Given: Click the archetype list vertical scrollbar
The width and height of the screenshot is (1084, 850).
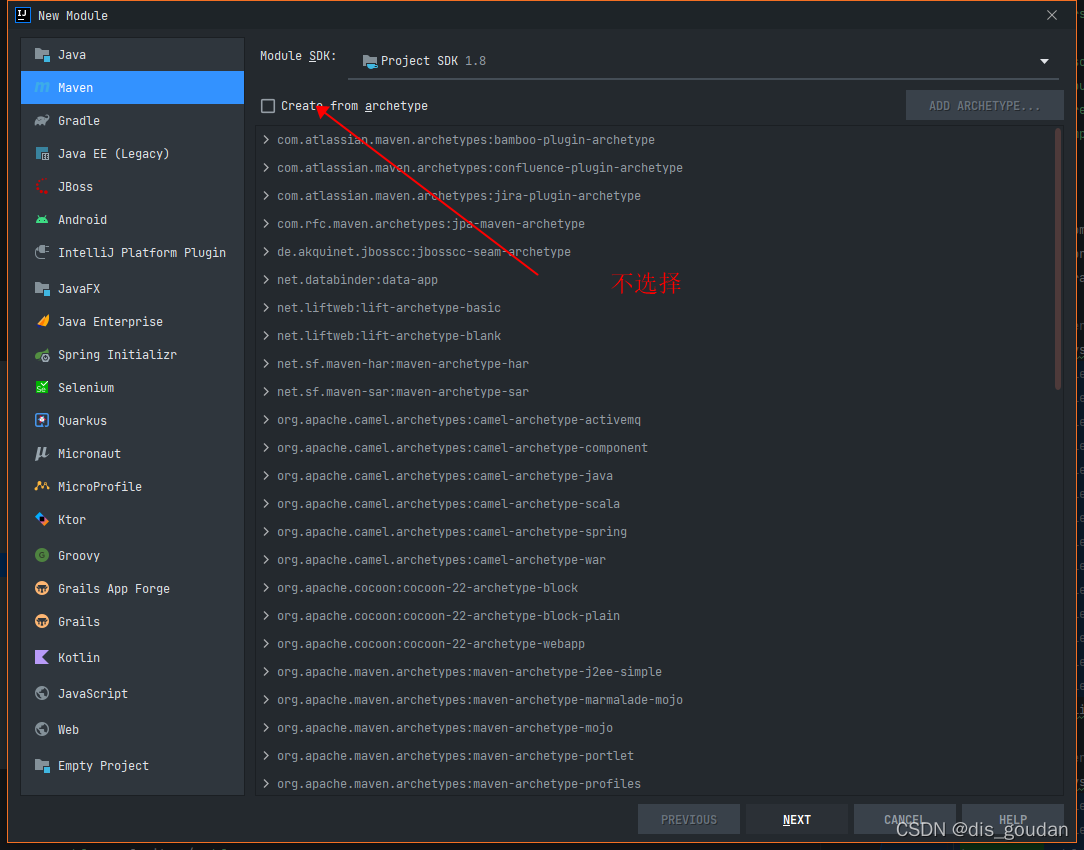Looking at the screenshot, I should pos(1058,260).
